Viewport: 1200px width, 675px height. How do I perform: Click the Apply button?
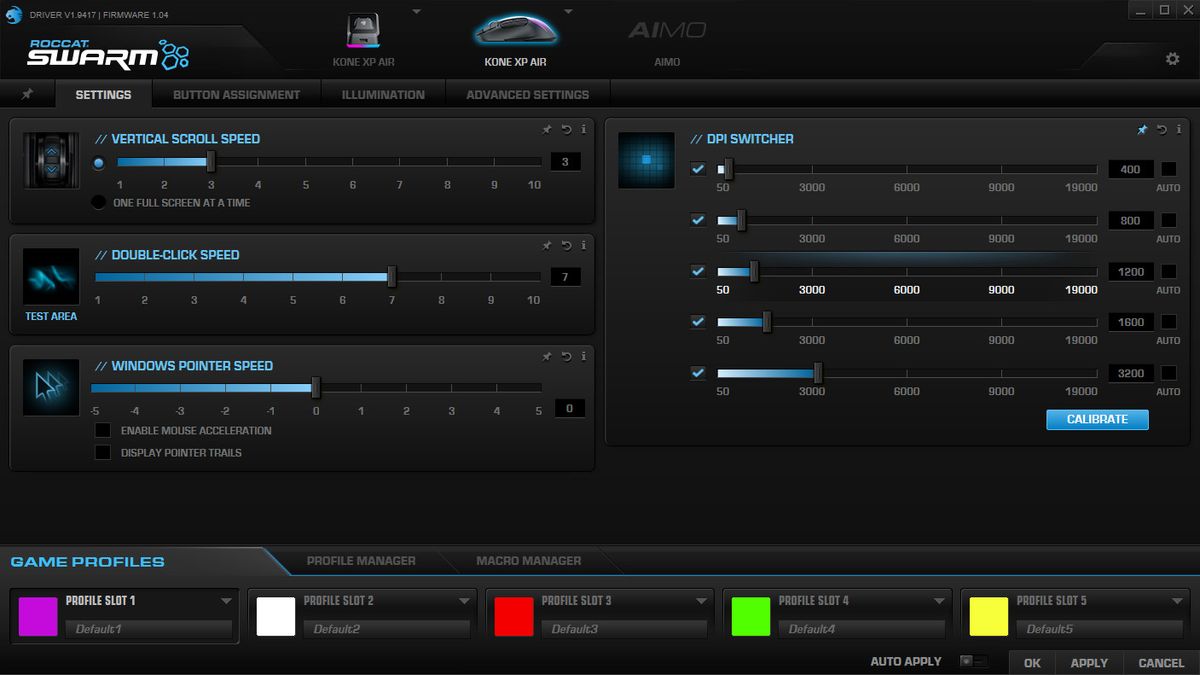(1089, 662)
